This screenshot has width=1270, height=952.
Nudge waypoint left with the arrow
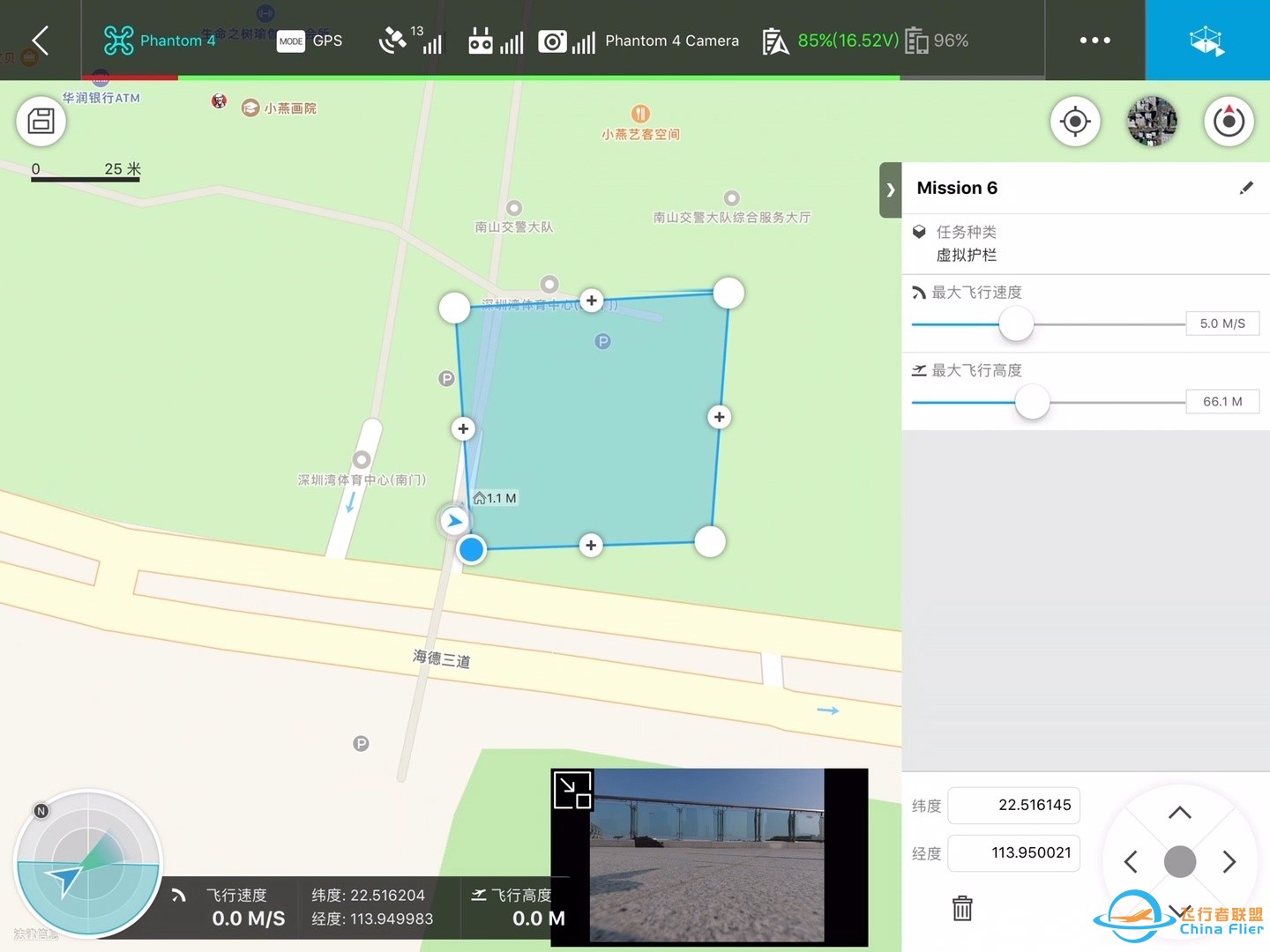click(x=1131, y=861)
